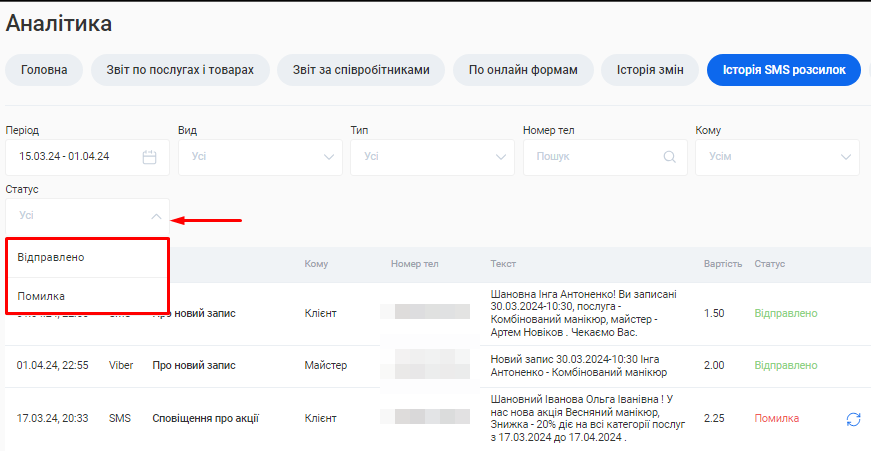The width and height of the screenshot is (871, 451).
Task: Click the Вартість column header
Action: click(x=722, y=264)
